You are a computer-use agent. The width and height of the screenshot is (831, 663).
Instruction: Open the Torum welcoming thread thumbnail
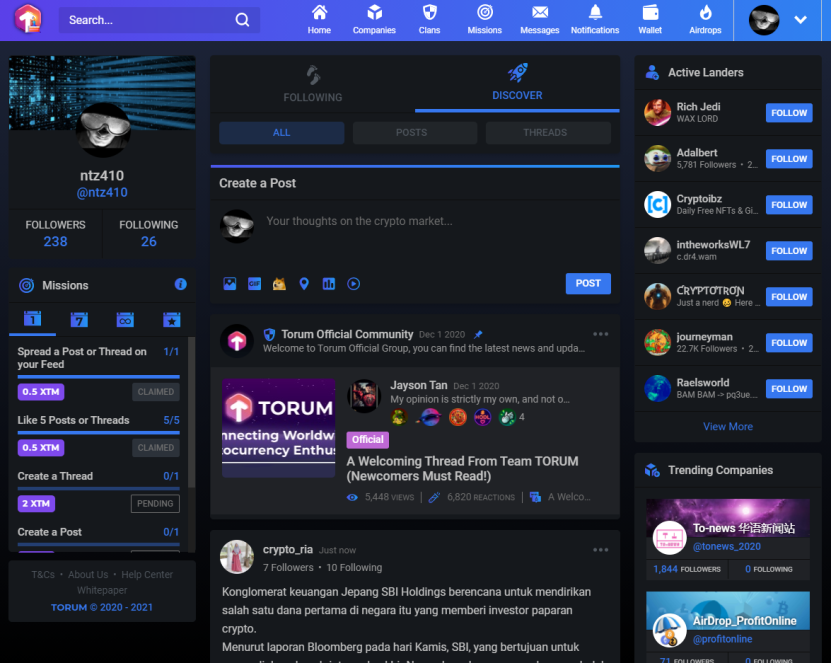[278, 428]
